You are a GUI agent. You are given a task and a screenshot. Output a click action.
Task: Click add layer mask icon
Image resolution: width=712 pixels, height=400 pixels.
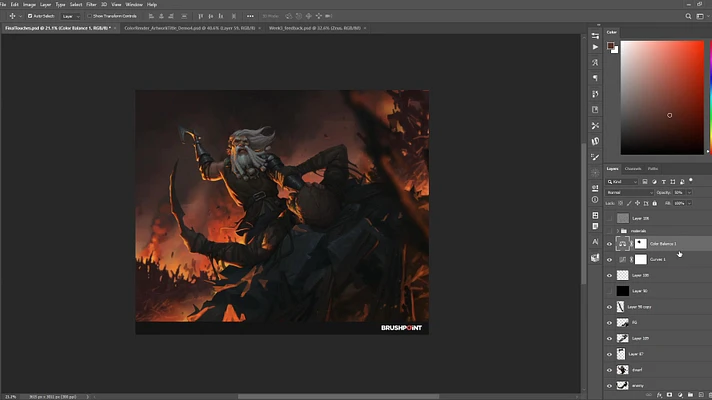(669, 395)
